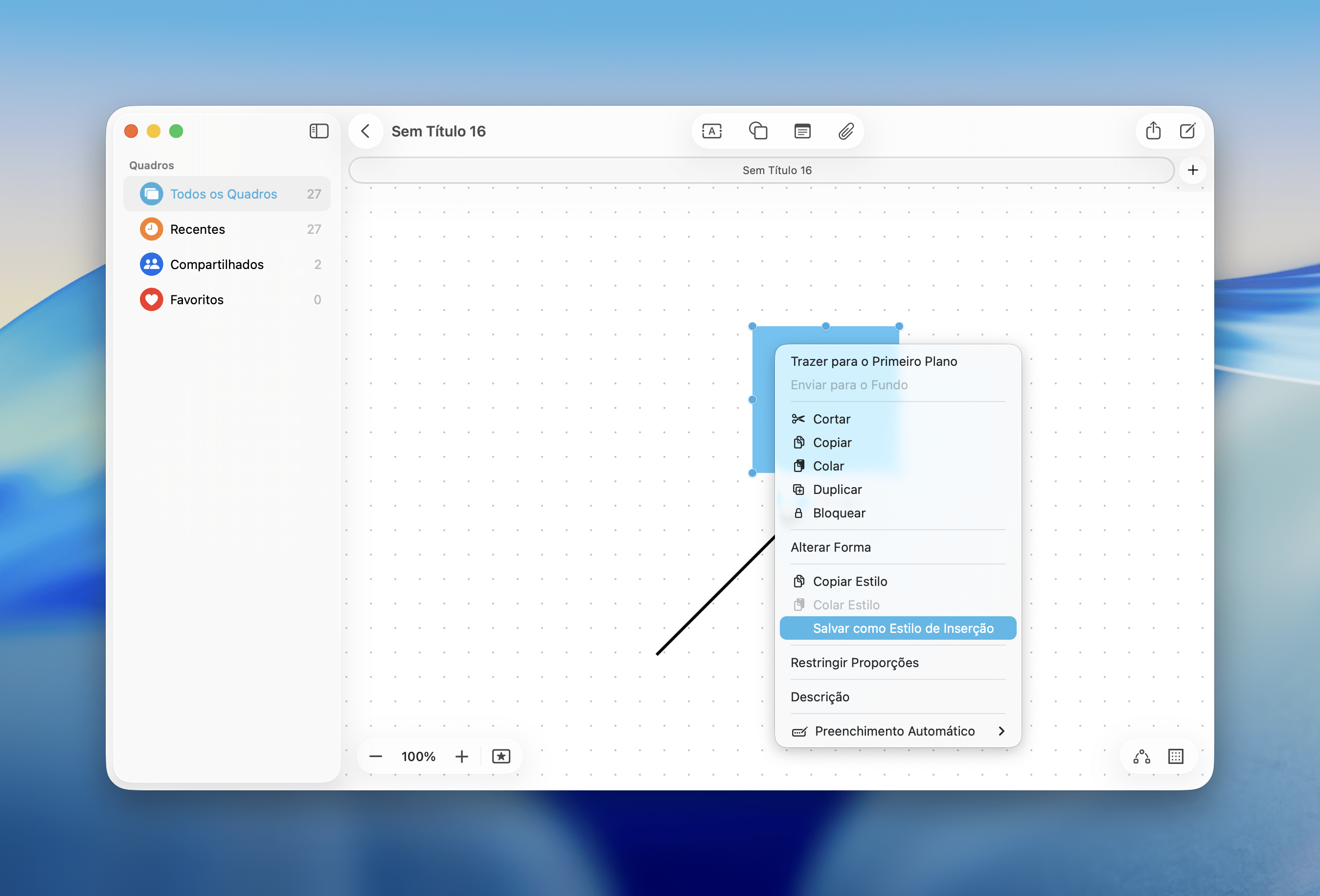This screenshot has height=896, width=1320.
Task: Choose Duplicar from context menu
Action: (837, 490)
